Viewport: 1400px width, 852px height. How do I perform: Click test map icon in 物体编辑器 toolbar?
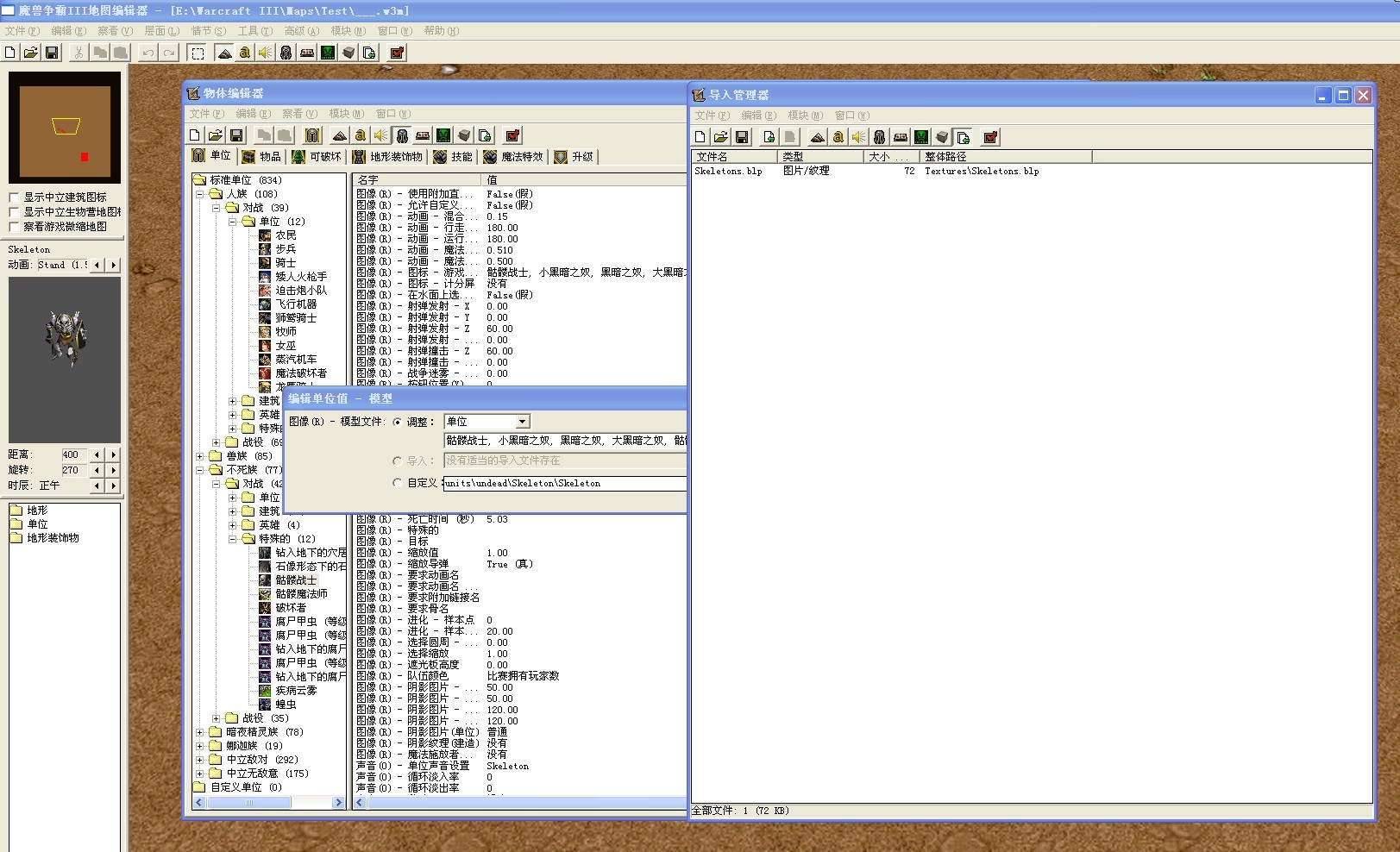coord(512,135)
